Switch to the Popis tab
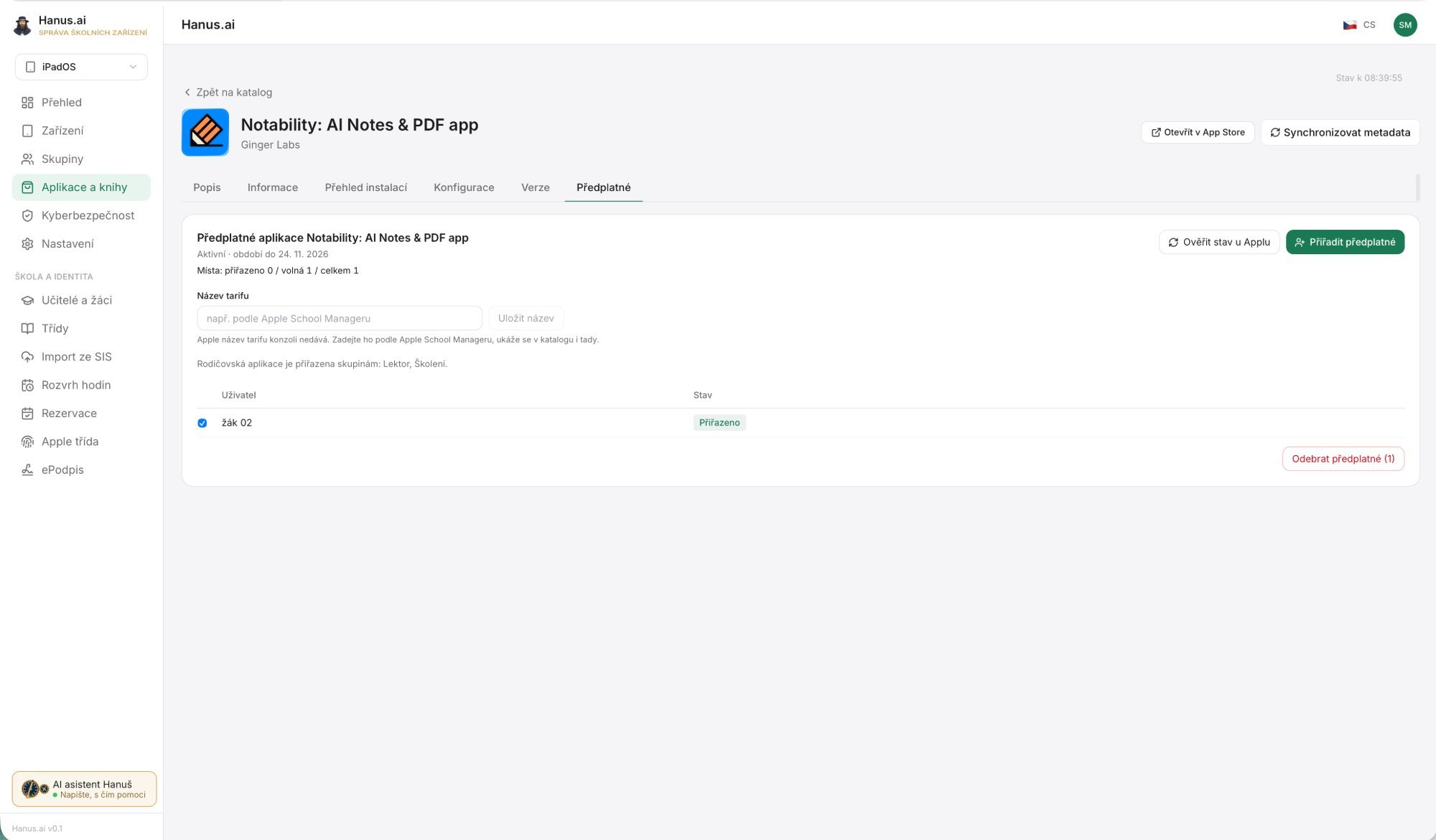The width and height of the screenshot is (1436, 840). pos(207,187)
